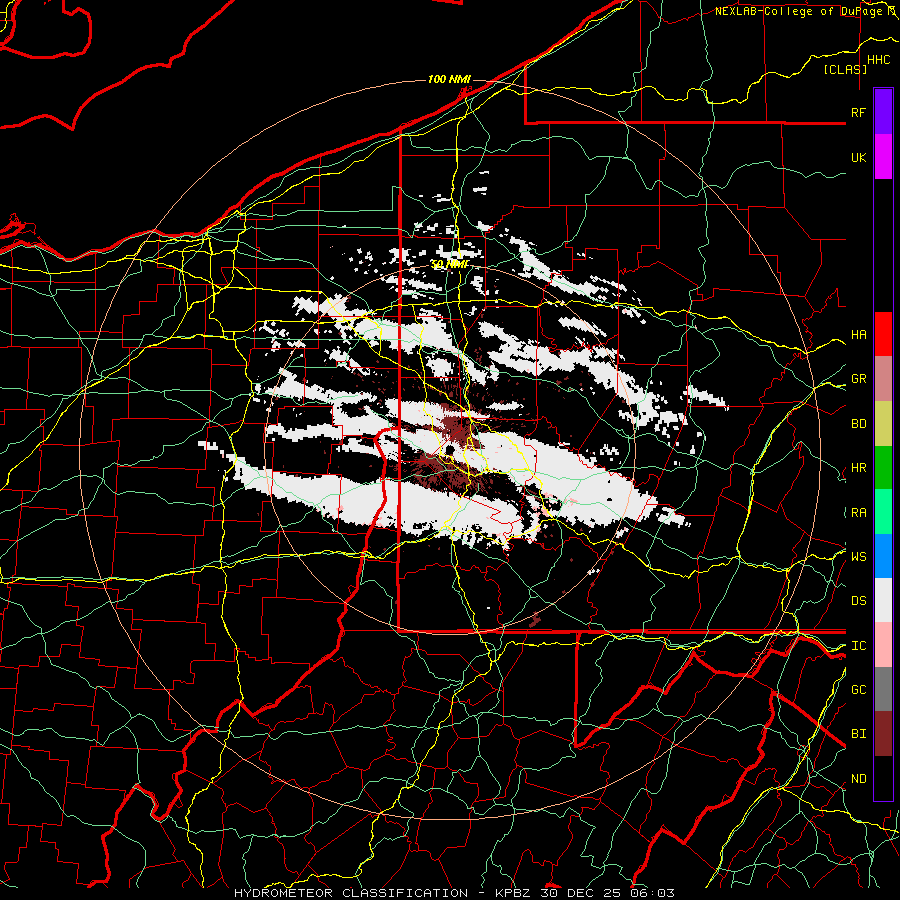
Task: Click the 'HYDROMETEOR CLASSIFICATION' title text
Action: (x=351, y=893)
